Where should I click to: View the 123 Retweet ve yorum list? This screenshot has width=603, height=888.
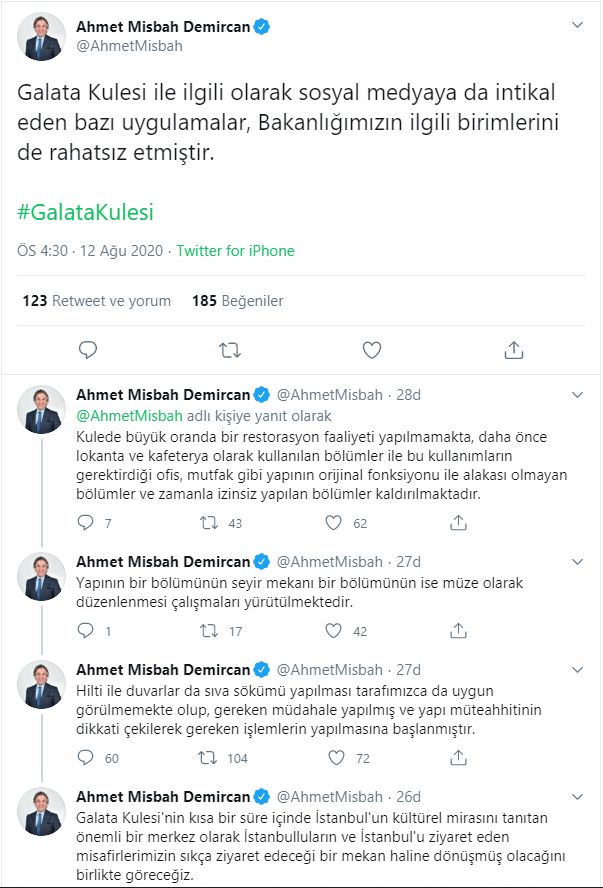tap(96, 301)
